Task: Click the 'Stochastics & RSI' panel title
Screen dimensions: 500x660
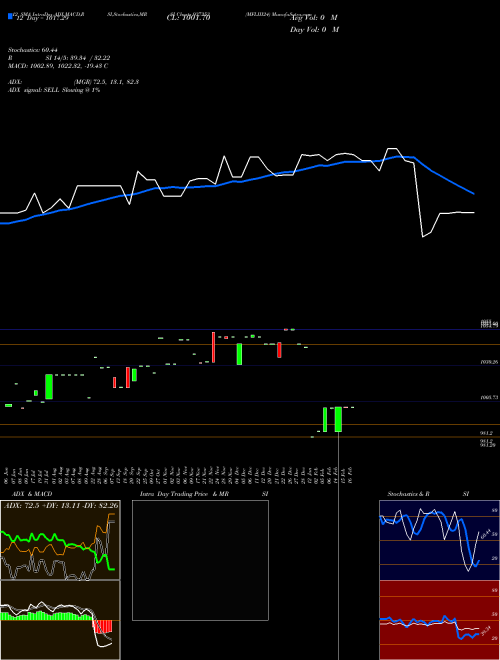Action: coord(428,494)
